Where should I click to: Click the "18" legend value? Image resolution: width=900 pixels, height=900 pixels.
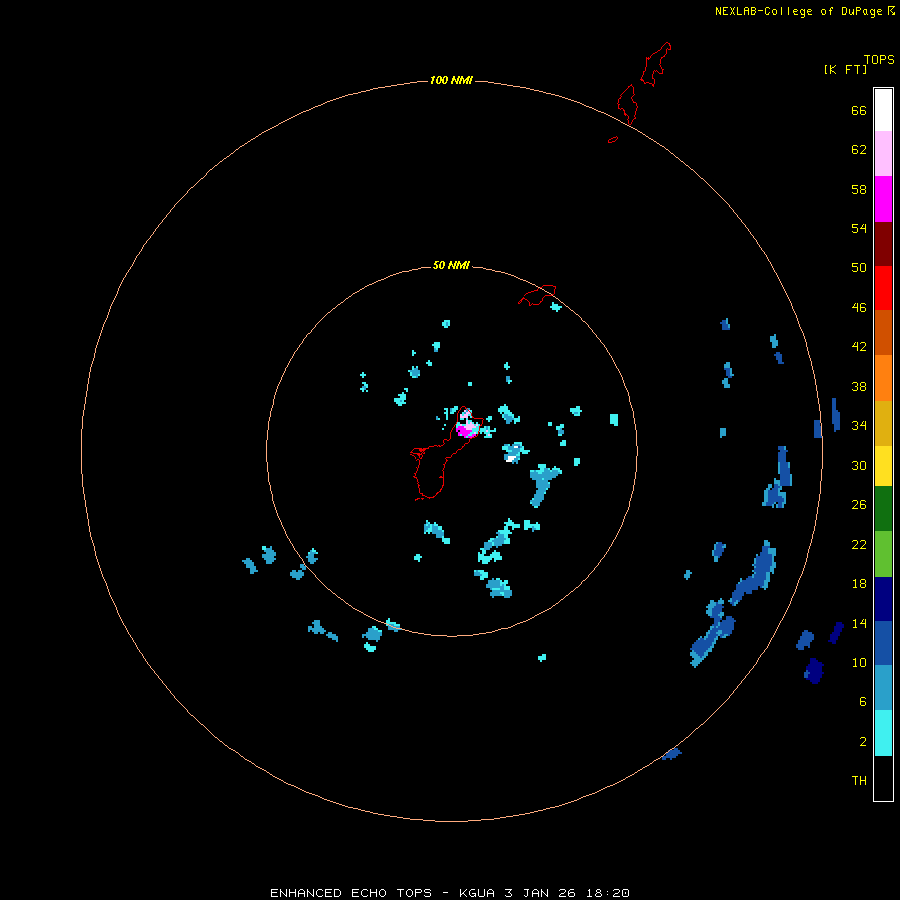click(x=859, y=584)
